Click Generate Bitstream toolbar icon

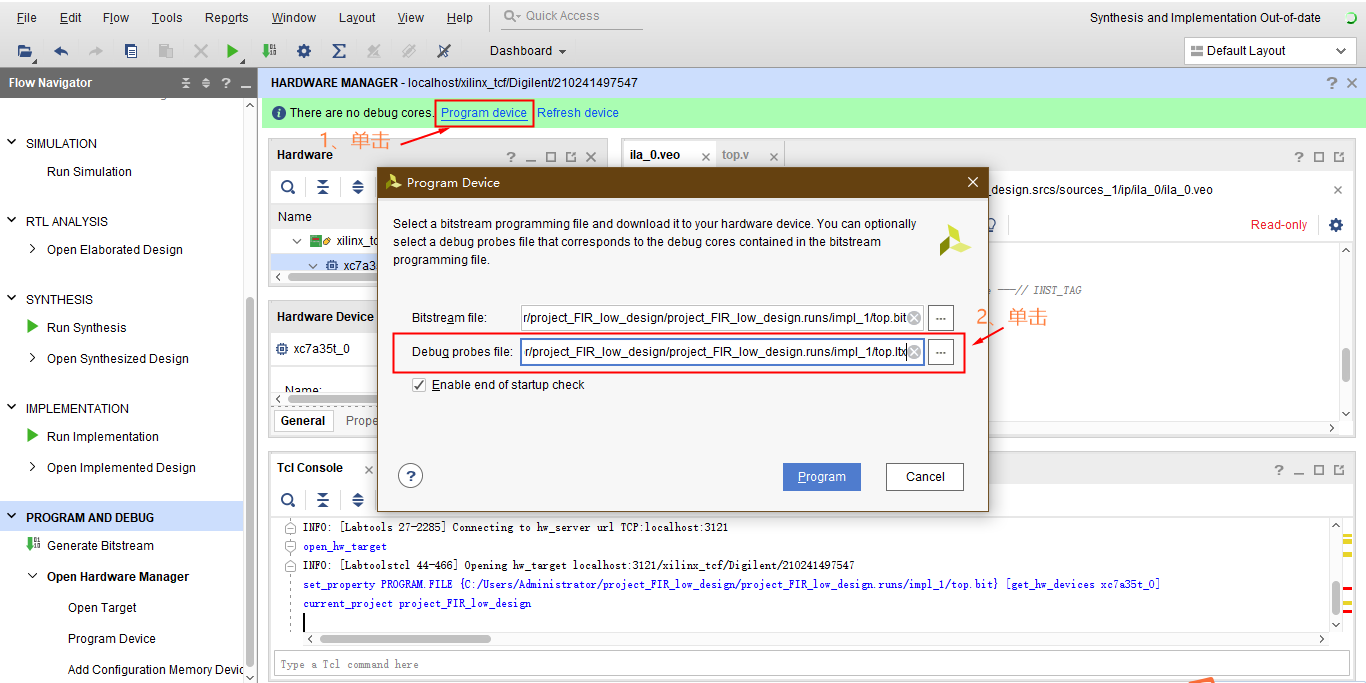[269, 51]
